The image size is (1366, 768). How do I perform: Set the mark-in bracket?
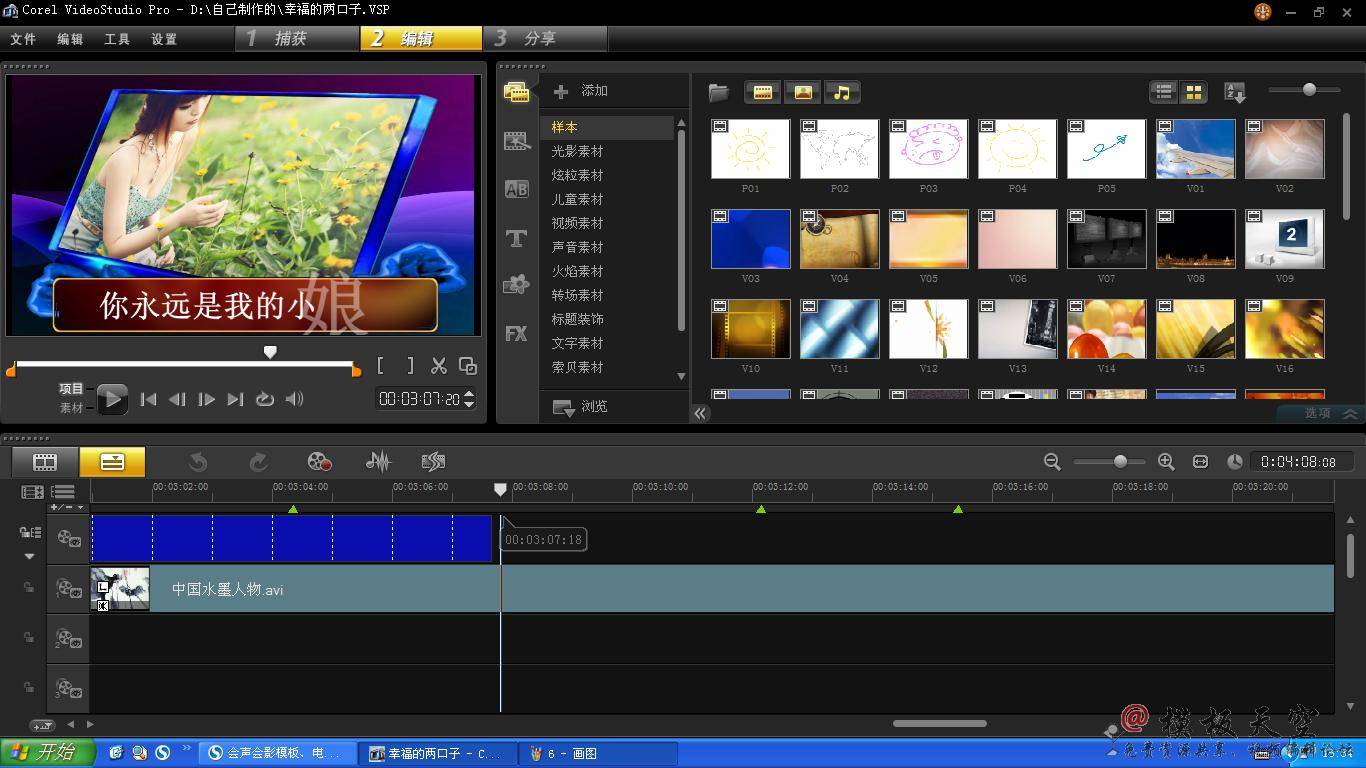pos(381,366)
